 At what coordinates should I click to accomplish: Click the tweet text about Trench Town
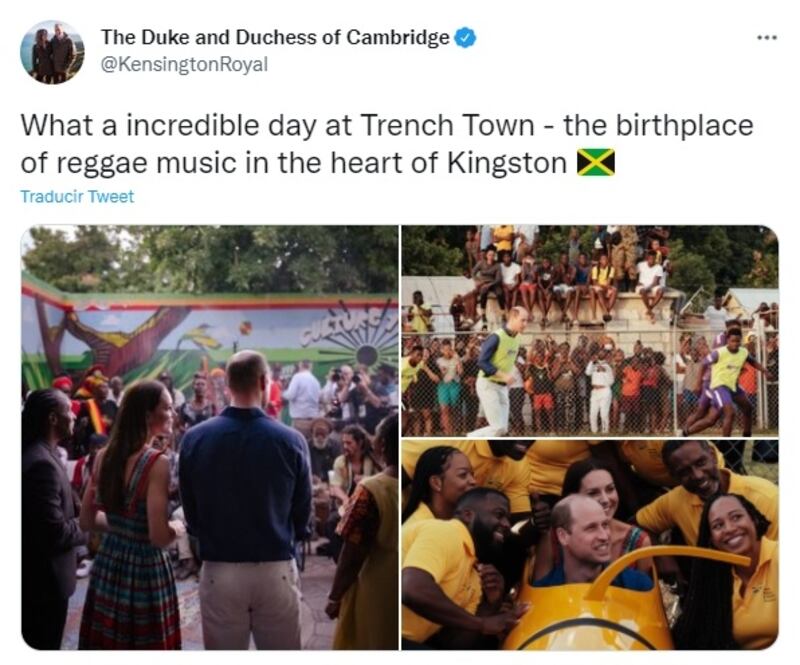point(387,144)
